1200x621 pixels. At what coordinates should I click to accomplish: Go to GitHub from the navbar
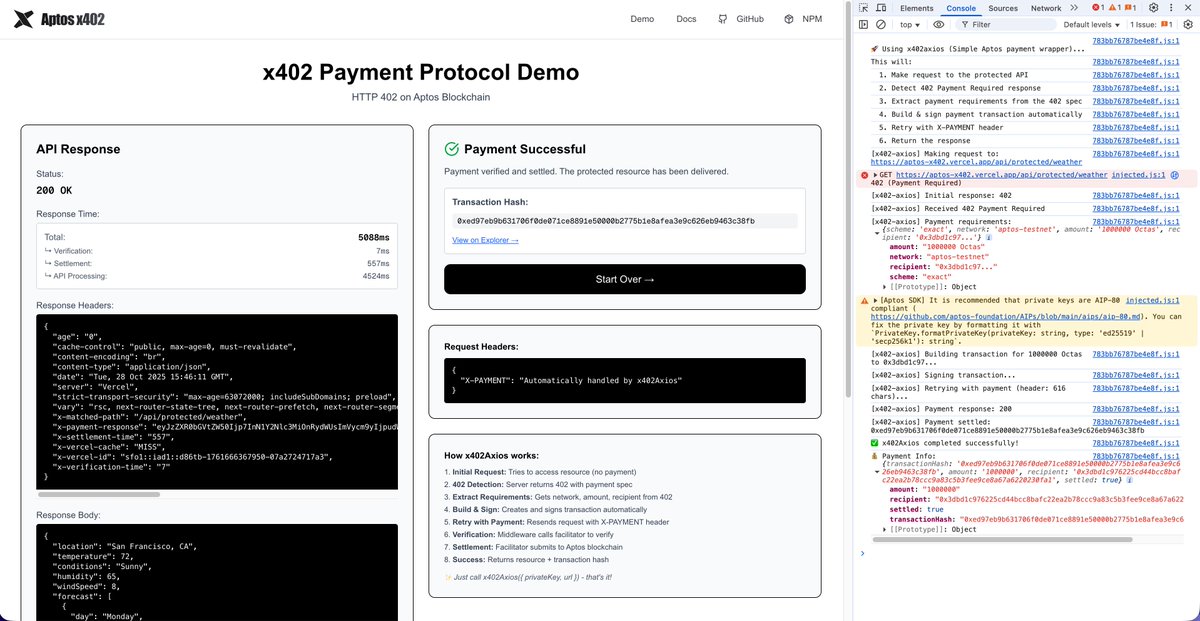750,19
